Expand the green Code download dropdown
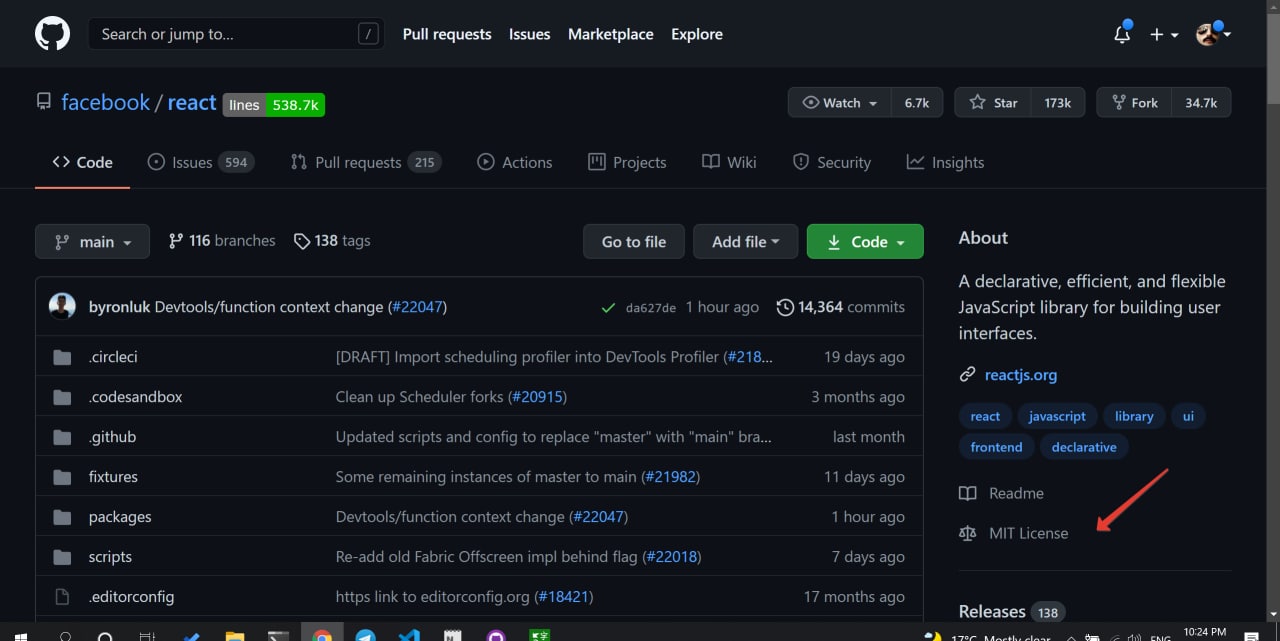Viewport: 1280px width, 641px height. point(865,241)
